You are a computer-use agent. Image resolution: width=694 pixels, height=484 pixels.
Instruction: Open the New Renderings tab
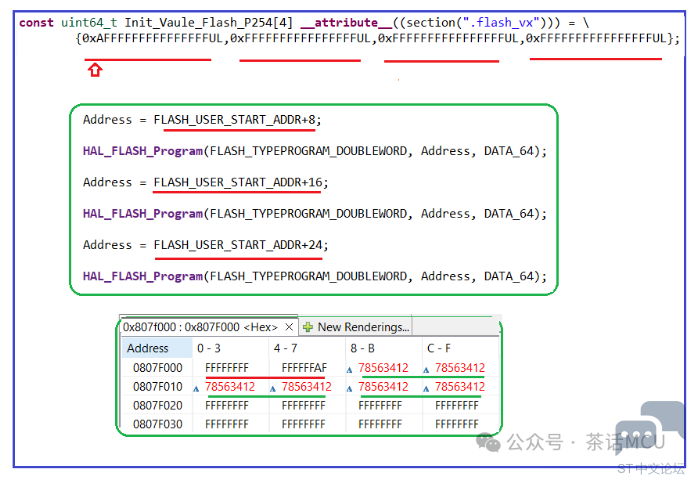click(362, 327)
